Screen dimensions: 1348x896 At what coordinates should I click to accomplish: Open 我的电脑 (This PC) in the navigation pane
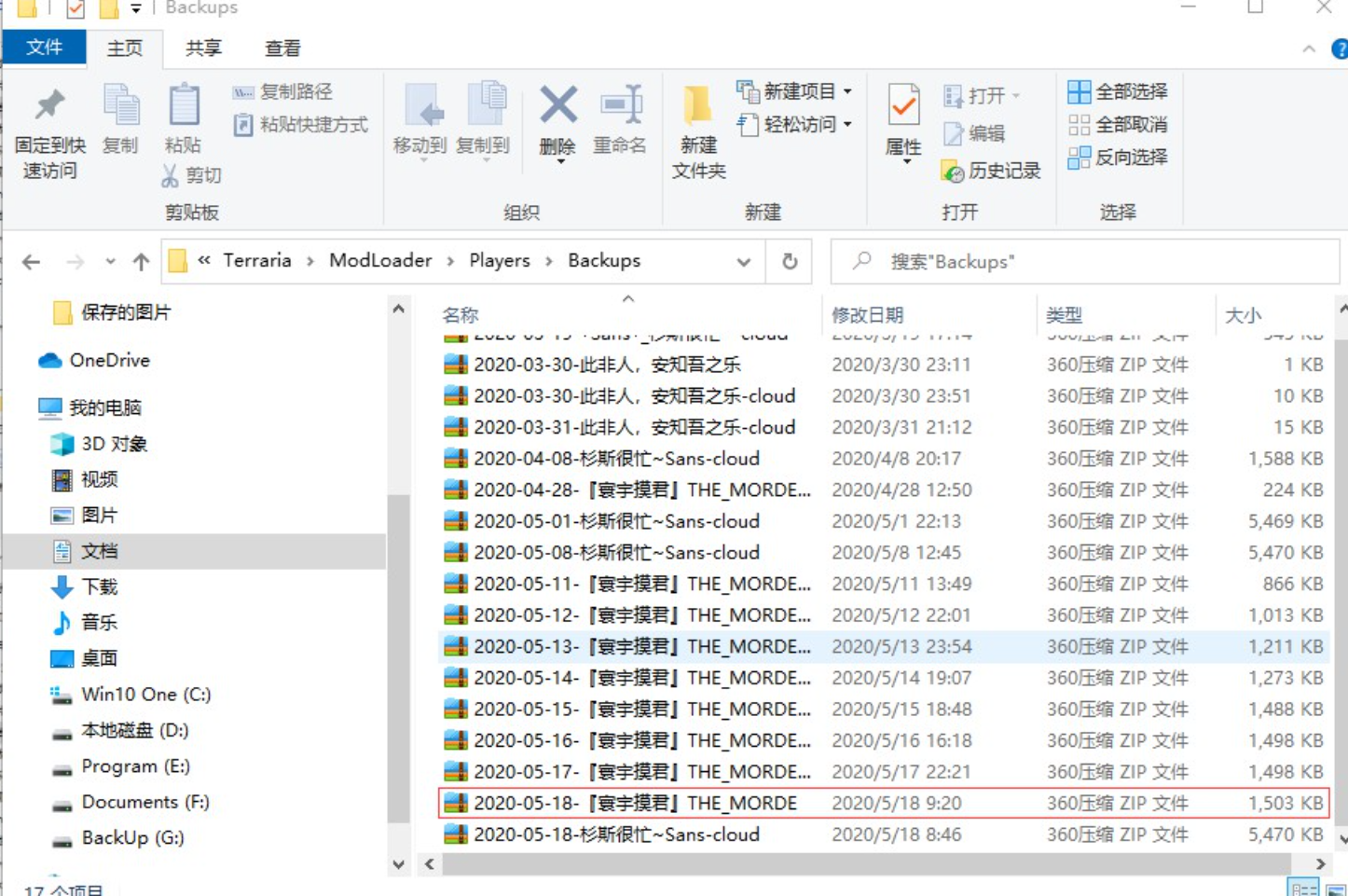(90, 407)
